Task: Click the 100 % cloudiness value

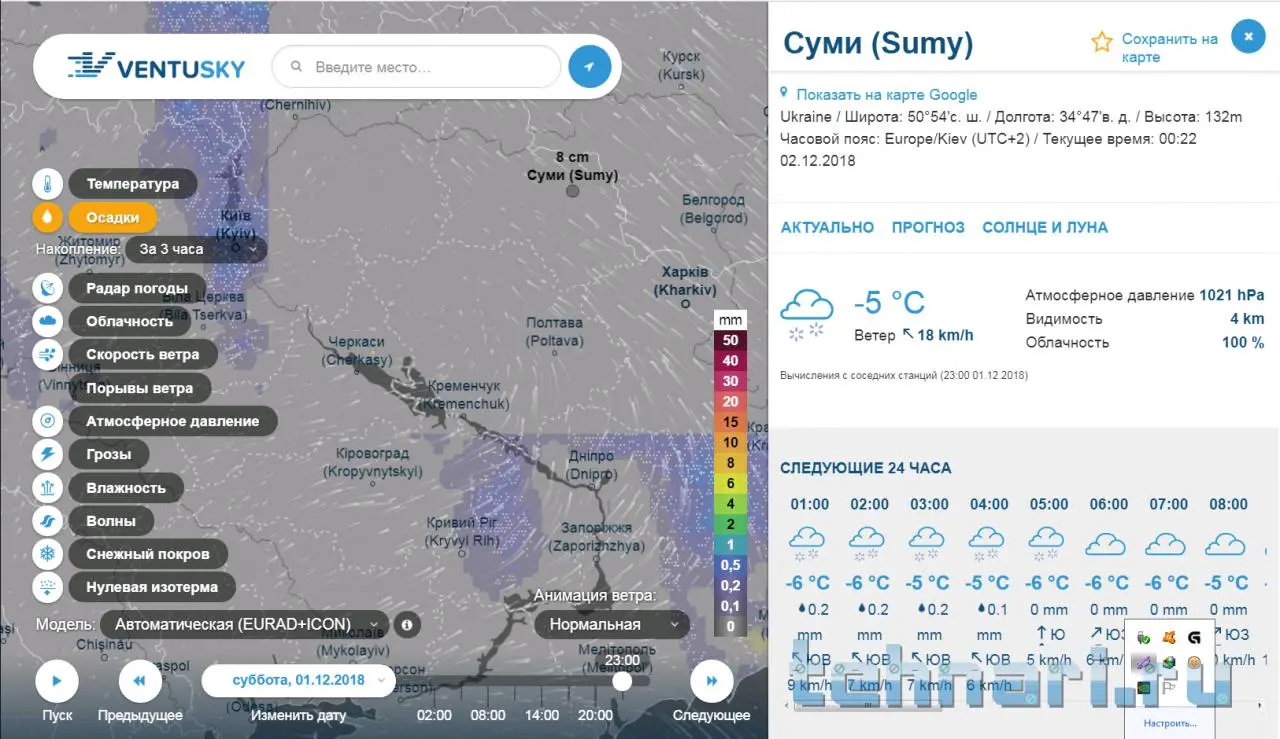Action: click(x=1242, y=342)
